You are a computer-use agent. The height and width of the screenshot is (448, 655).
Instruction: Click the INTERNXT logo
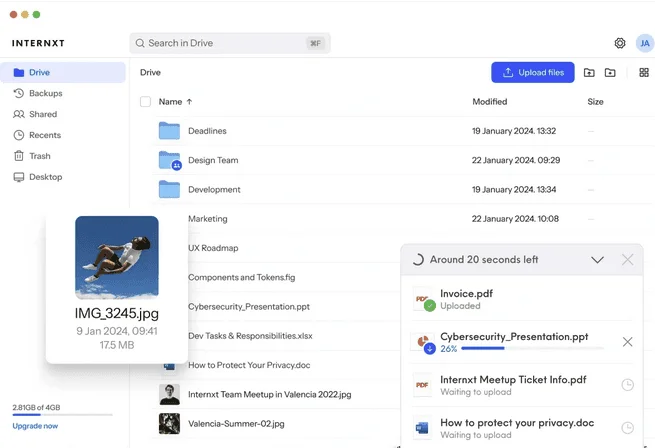[38, 43]
